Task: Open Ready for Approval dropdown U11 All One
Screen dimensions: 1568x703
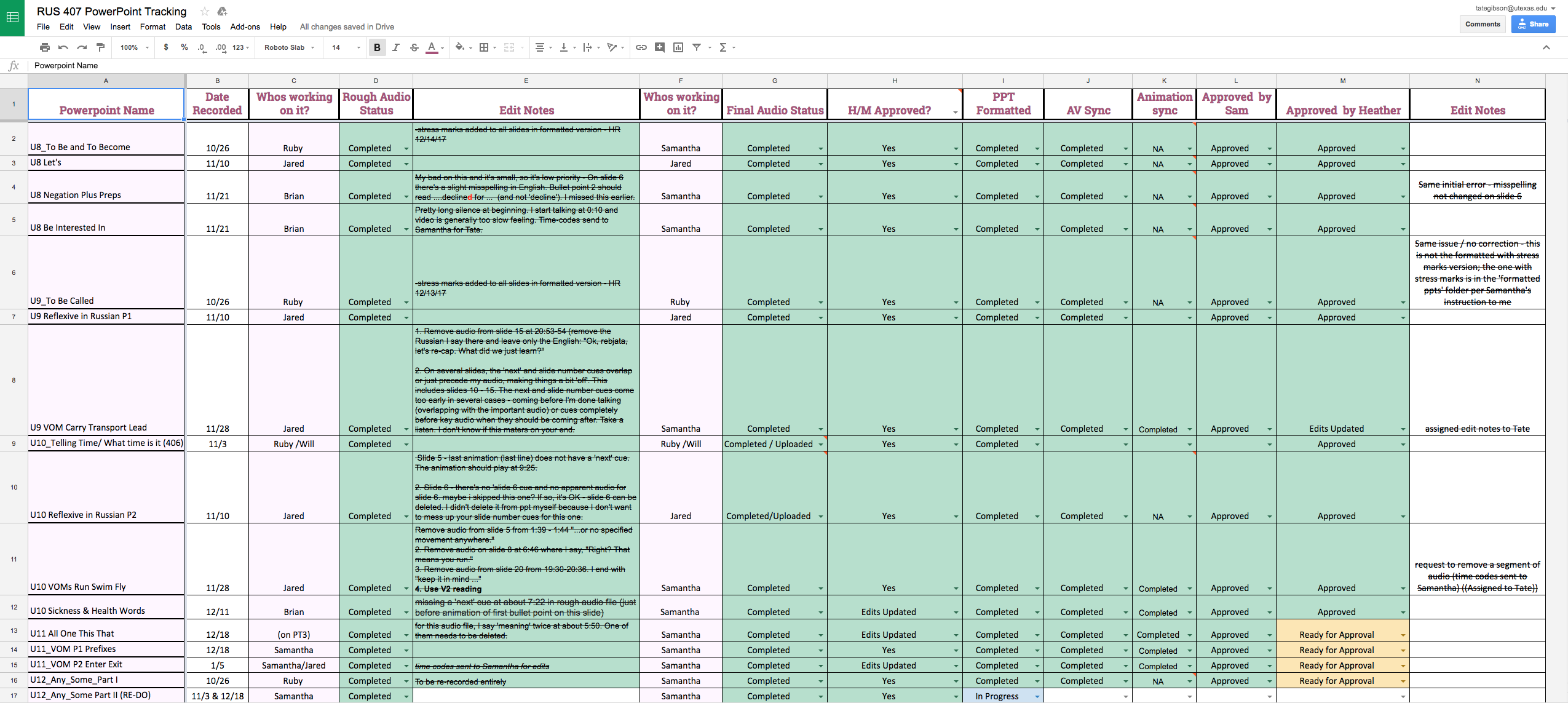Action: click(1403, 635)
